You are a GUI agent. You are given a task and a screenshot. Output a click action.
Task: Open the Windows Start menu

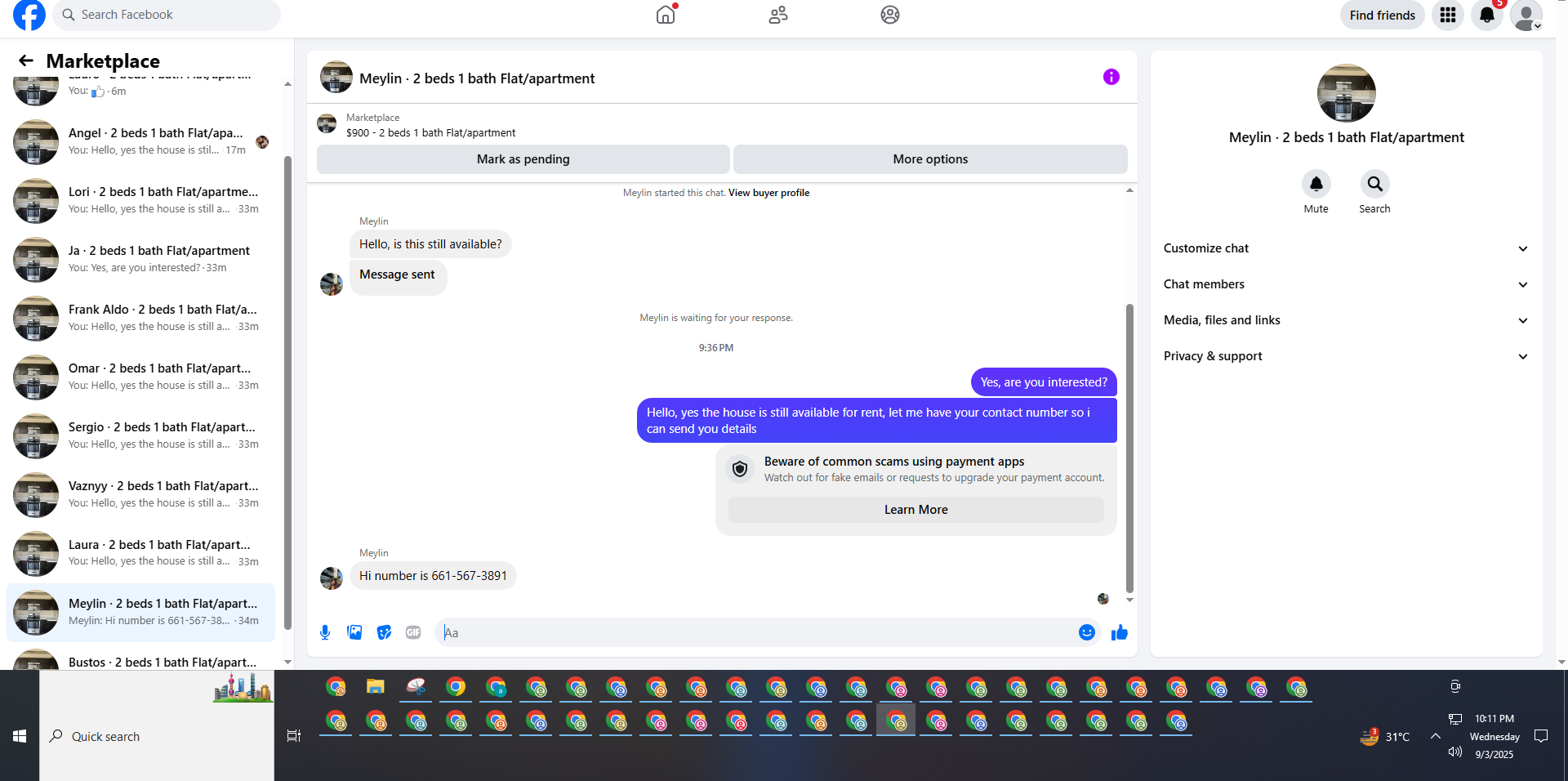(20, 736)
